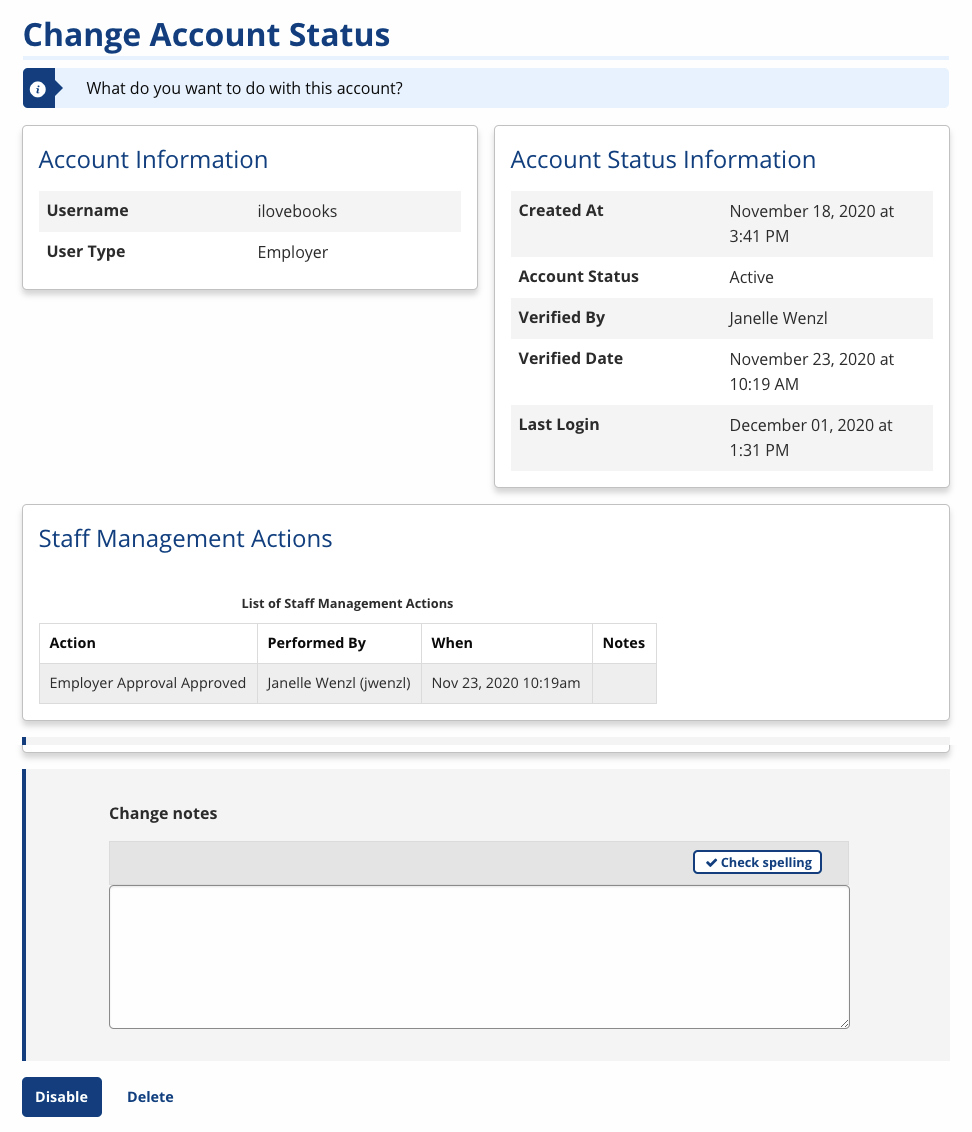972x1132 pixels.
Task: Click the Verified By value Janelle Wenzl
Action: coord(778,318)
